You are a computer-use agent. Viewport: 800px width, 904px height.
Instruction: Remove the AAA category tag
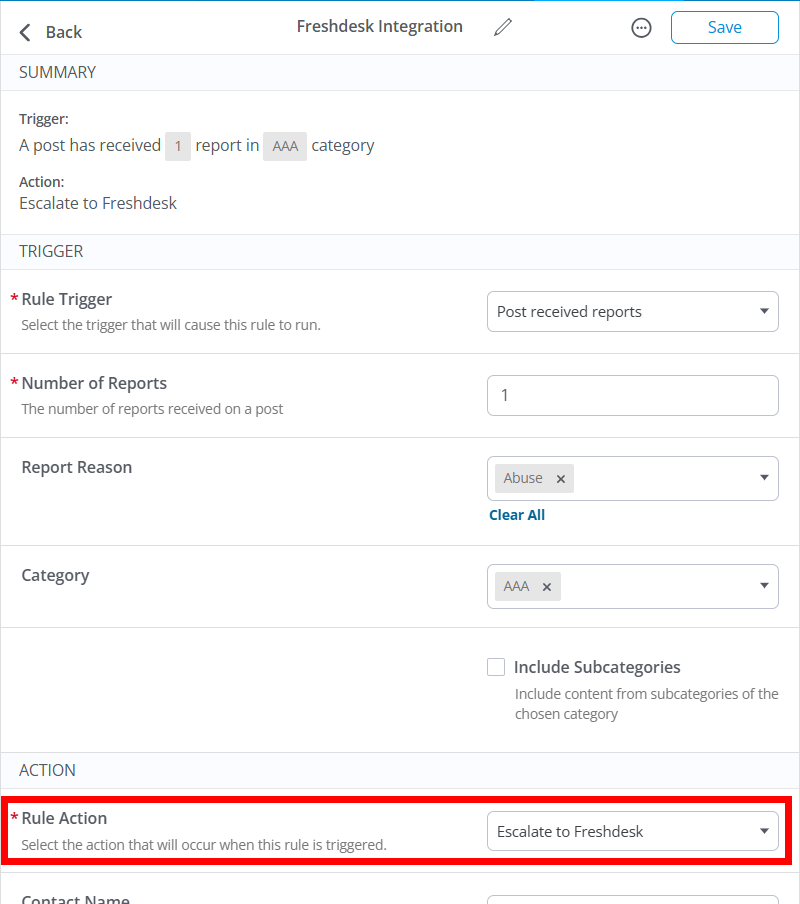(x=547, y=587)
